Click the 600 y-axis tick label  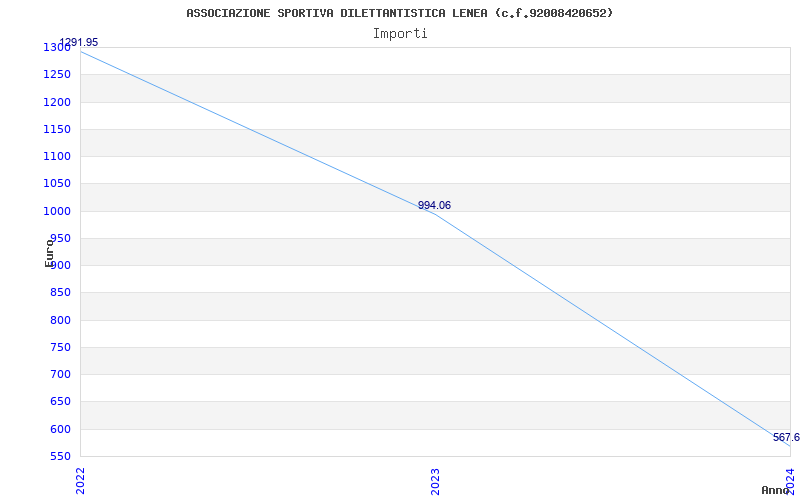pyautogui.click(x=60, y=430)
